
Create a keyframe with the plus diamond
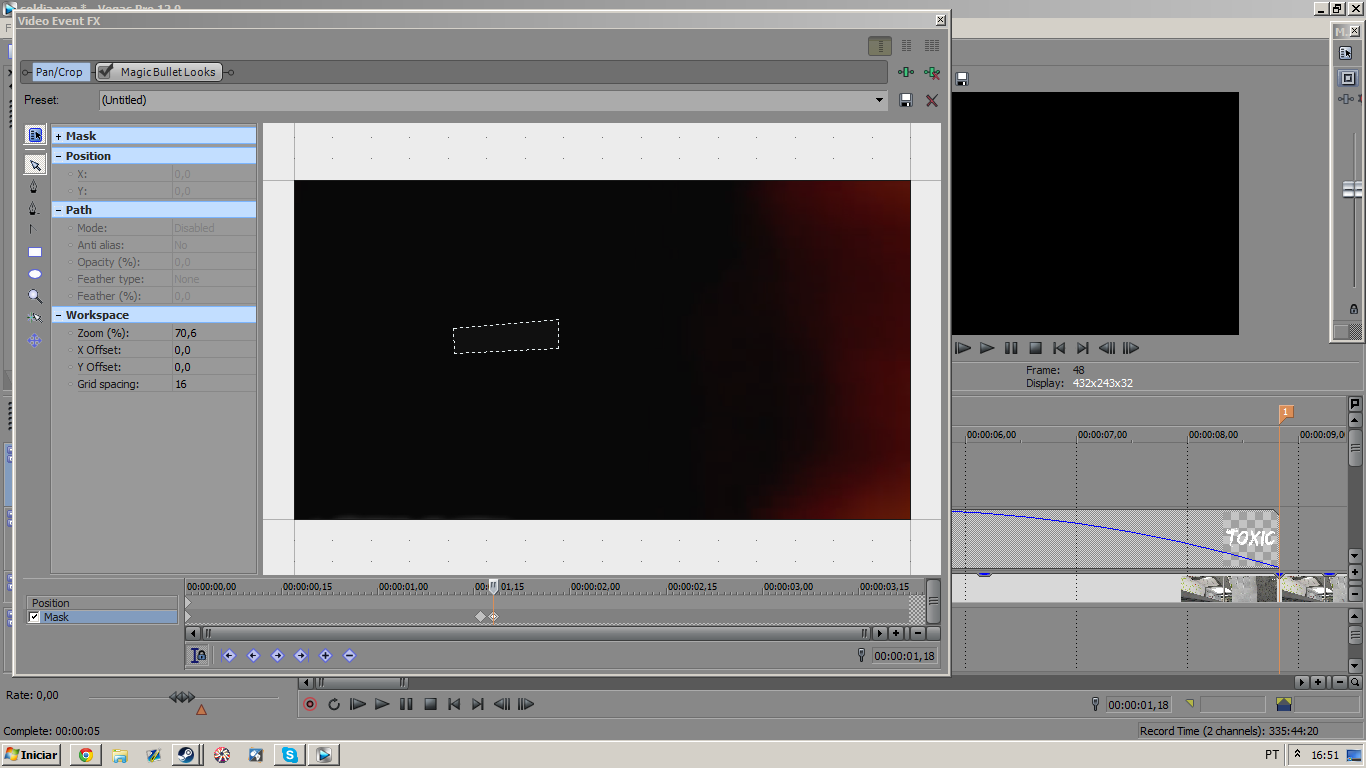pos(325,656)
